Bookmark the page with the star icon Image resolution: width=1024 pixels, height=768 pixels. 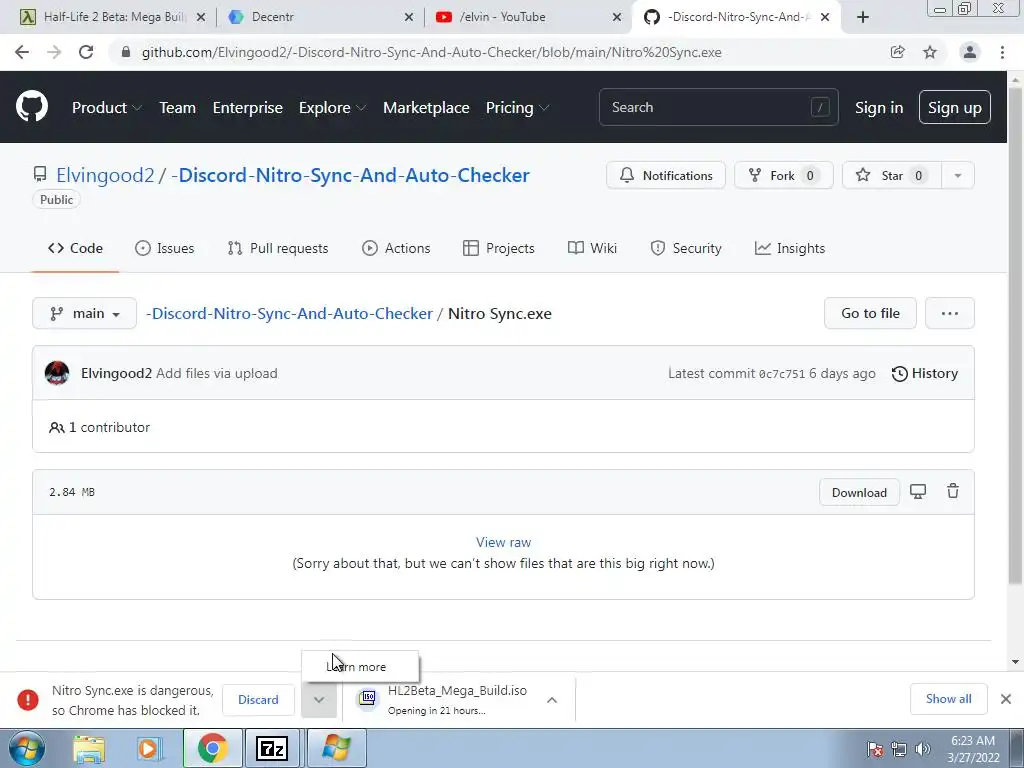click(930, 52)
